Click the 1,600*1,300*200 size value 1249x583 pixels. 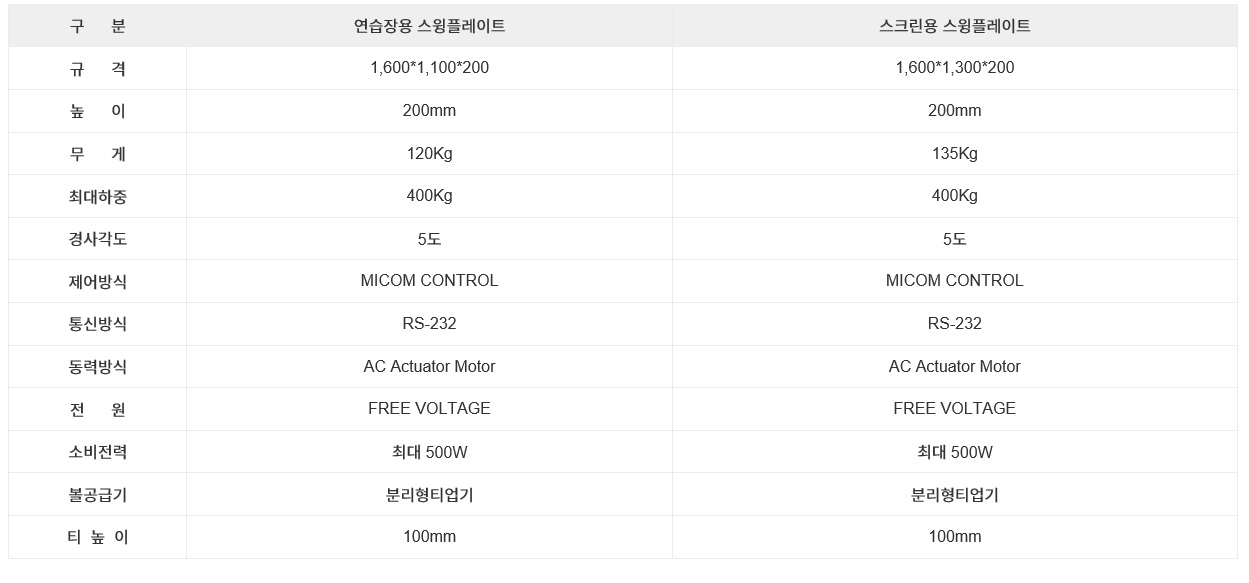[x=954, y=68]
